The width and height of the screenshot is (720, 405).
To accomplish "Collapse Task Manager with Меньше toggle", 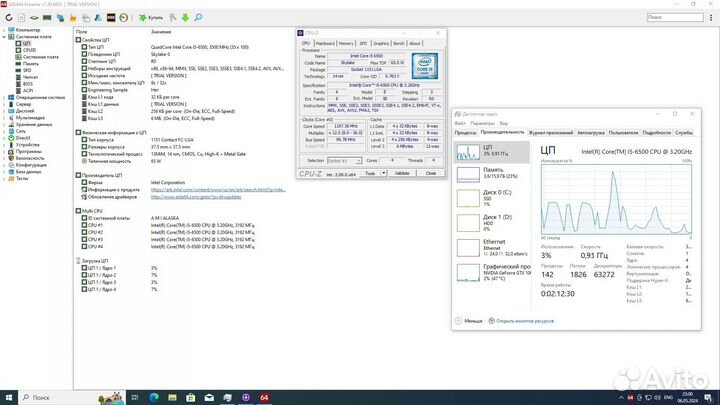I will click(469, 321).
